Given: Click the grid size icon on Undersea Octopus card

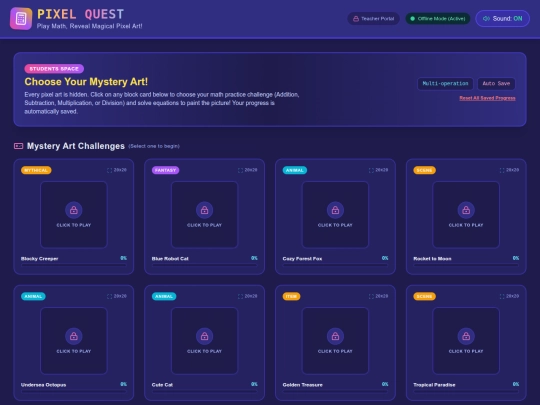Looking at the screenshot, I should click(110, 296).
